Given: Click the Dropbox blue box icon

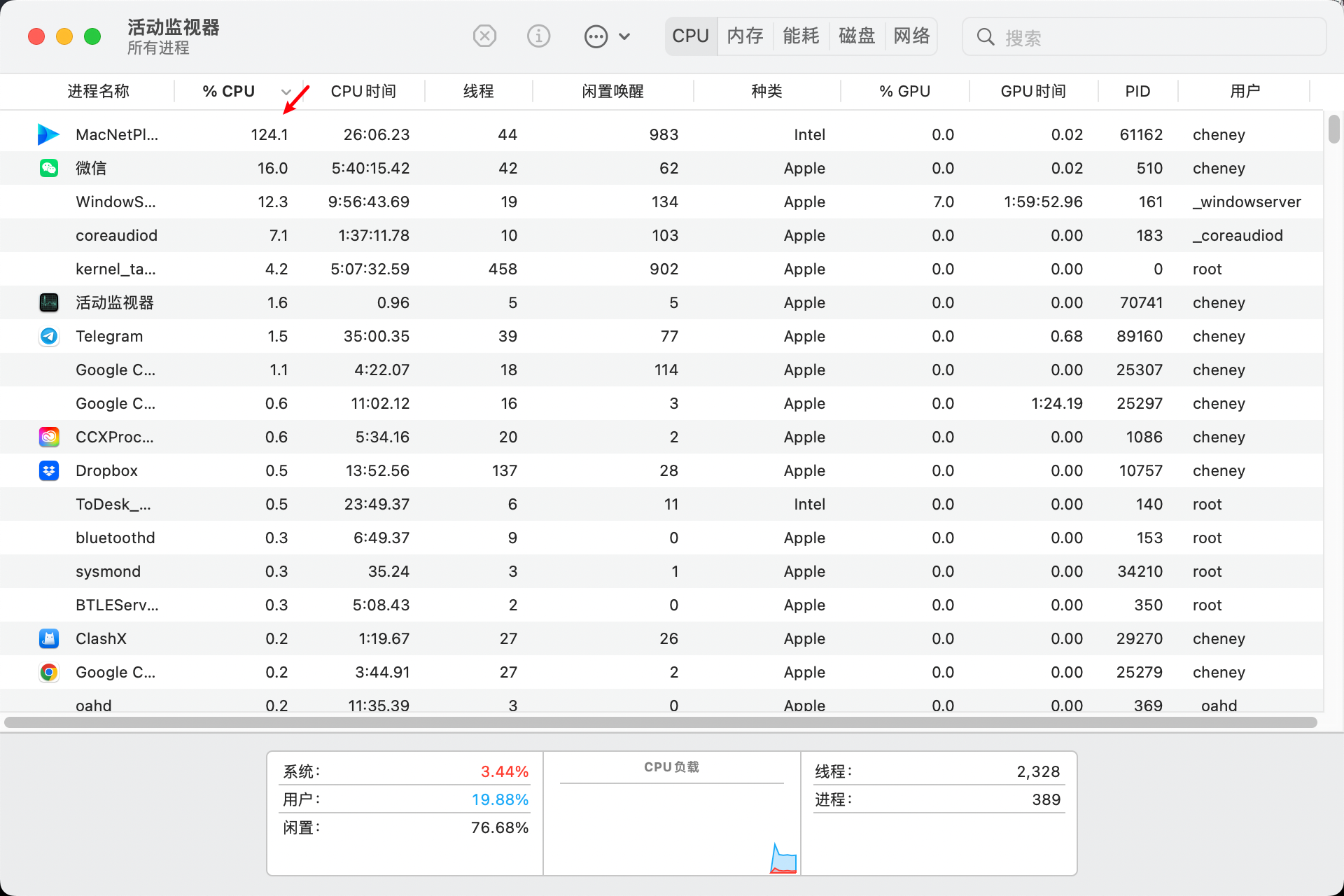Looking at the screenshot, I should coord(49,470).
